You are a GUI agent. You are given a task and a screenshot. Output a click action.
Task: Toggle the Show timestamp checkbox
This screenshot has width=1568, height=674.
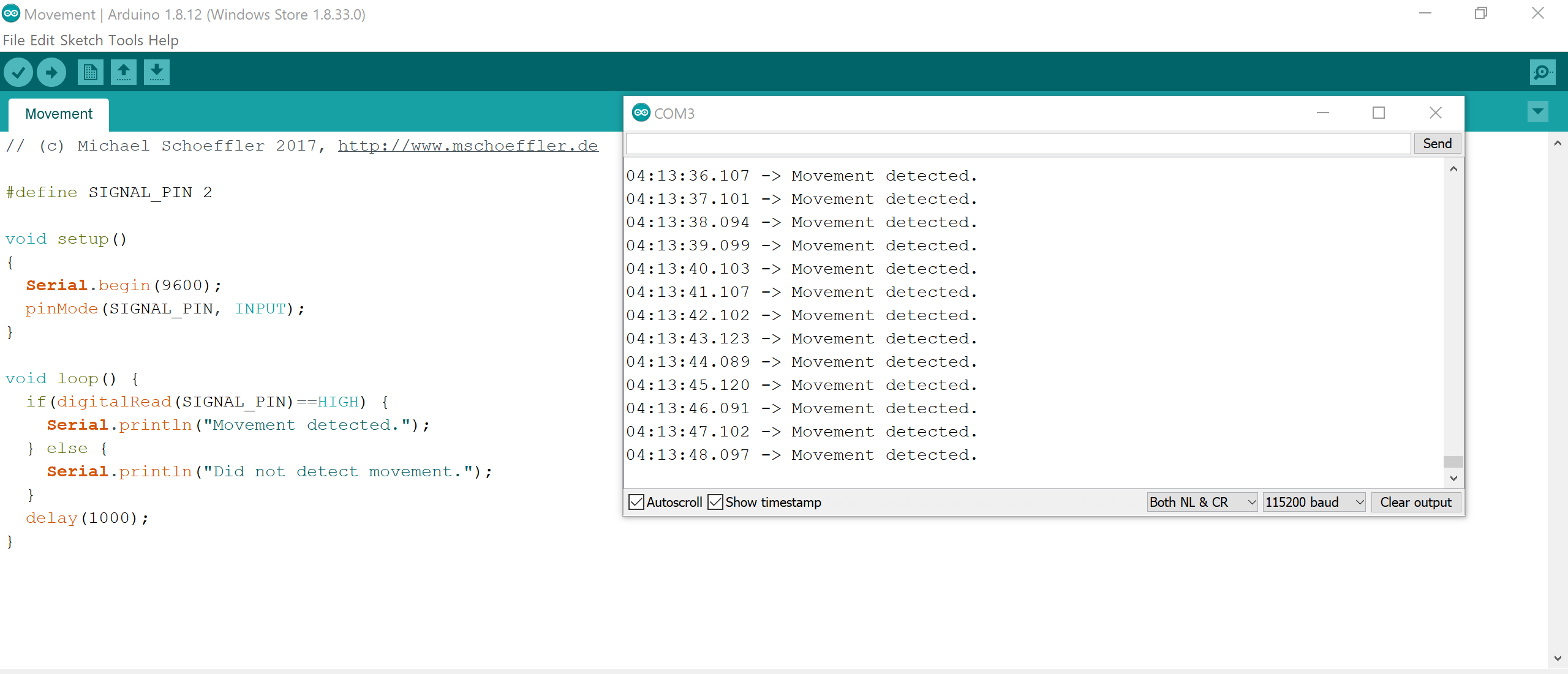tap(715, 502)
